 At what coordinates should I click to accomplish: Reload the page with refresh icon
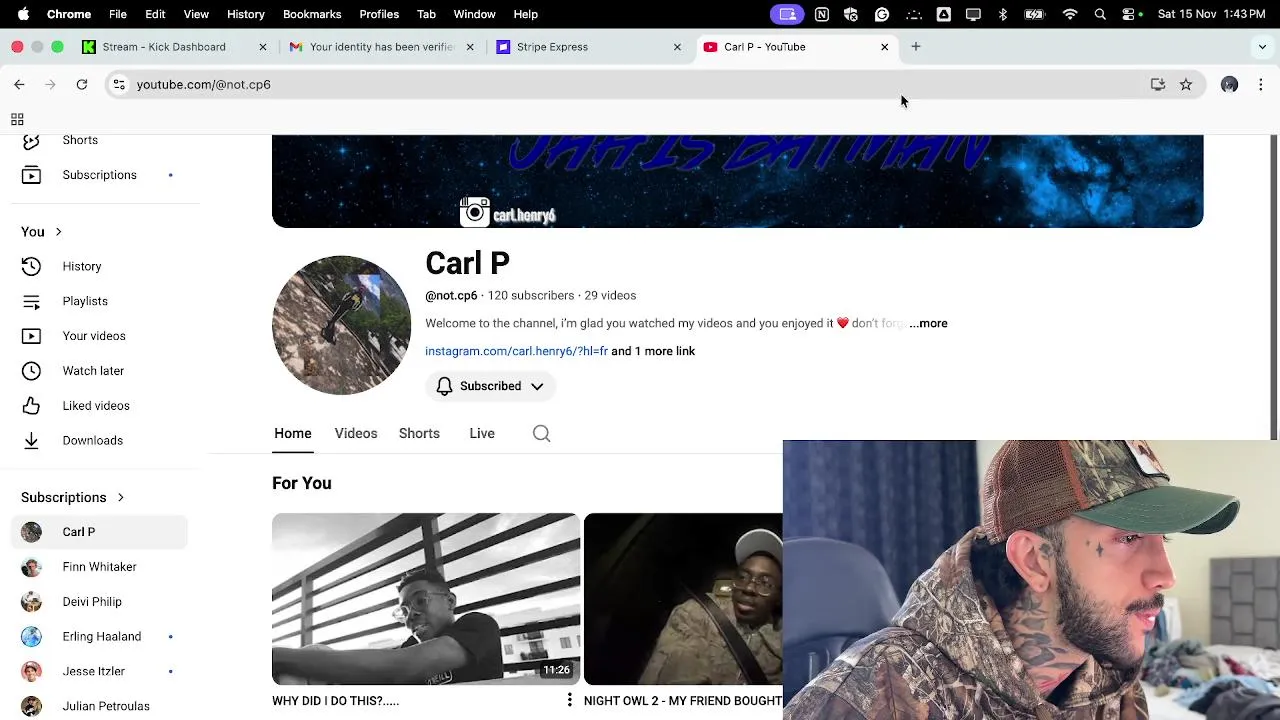pos(82,85)
